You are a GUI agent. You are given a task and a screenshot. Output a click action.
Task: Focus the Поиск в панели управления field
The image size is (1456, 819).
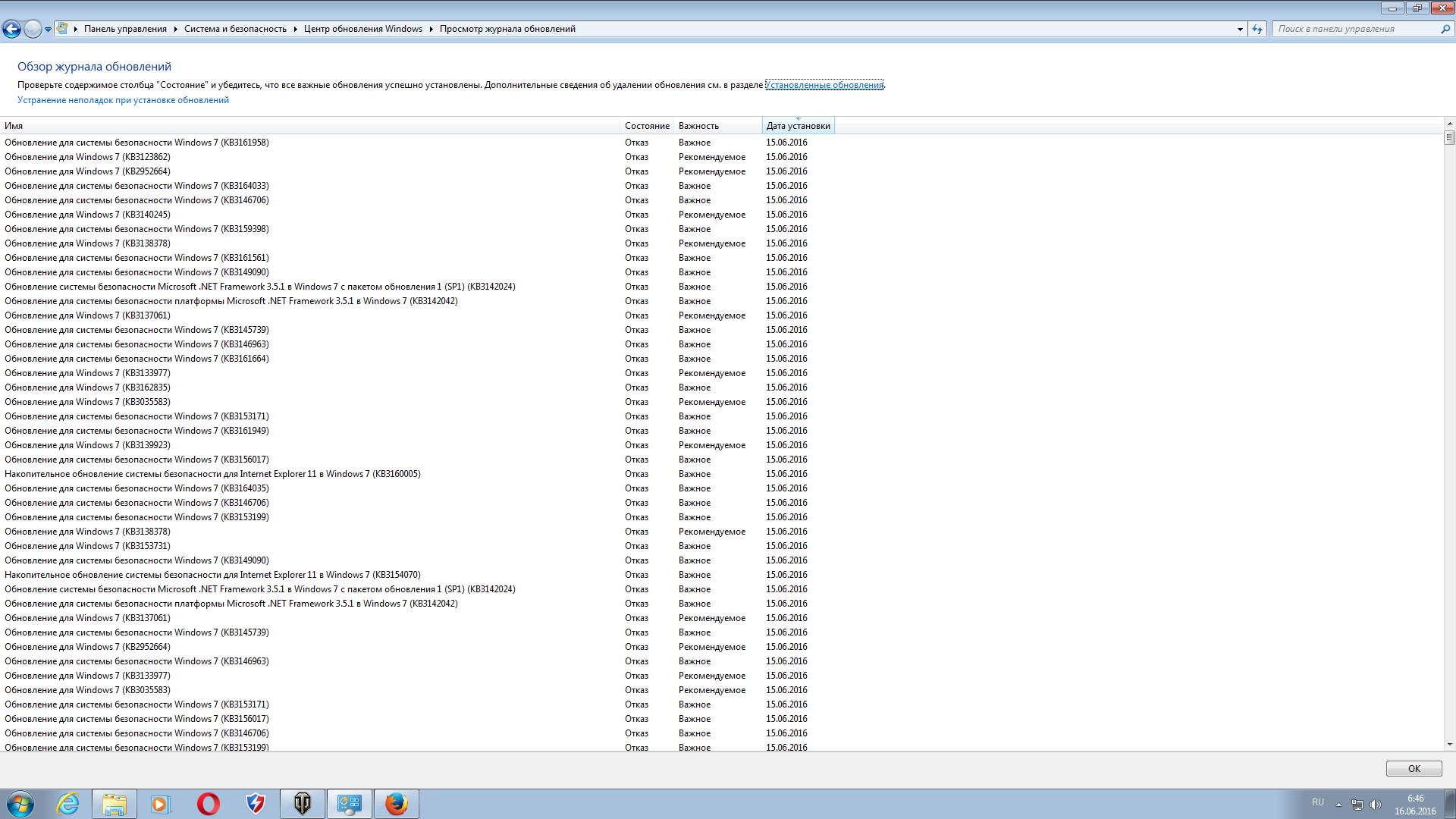pos(1356,29)
